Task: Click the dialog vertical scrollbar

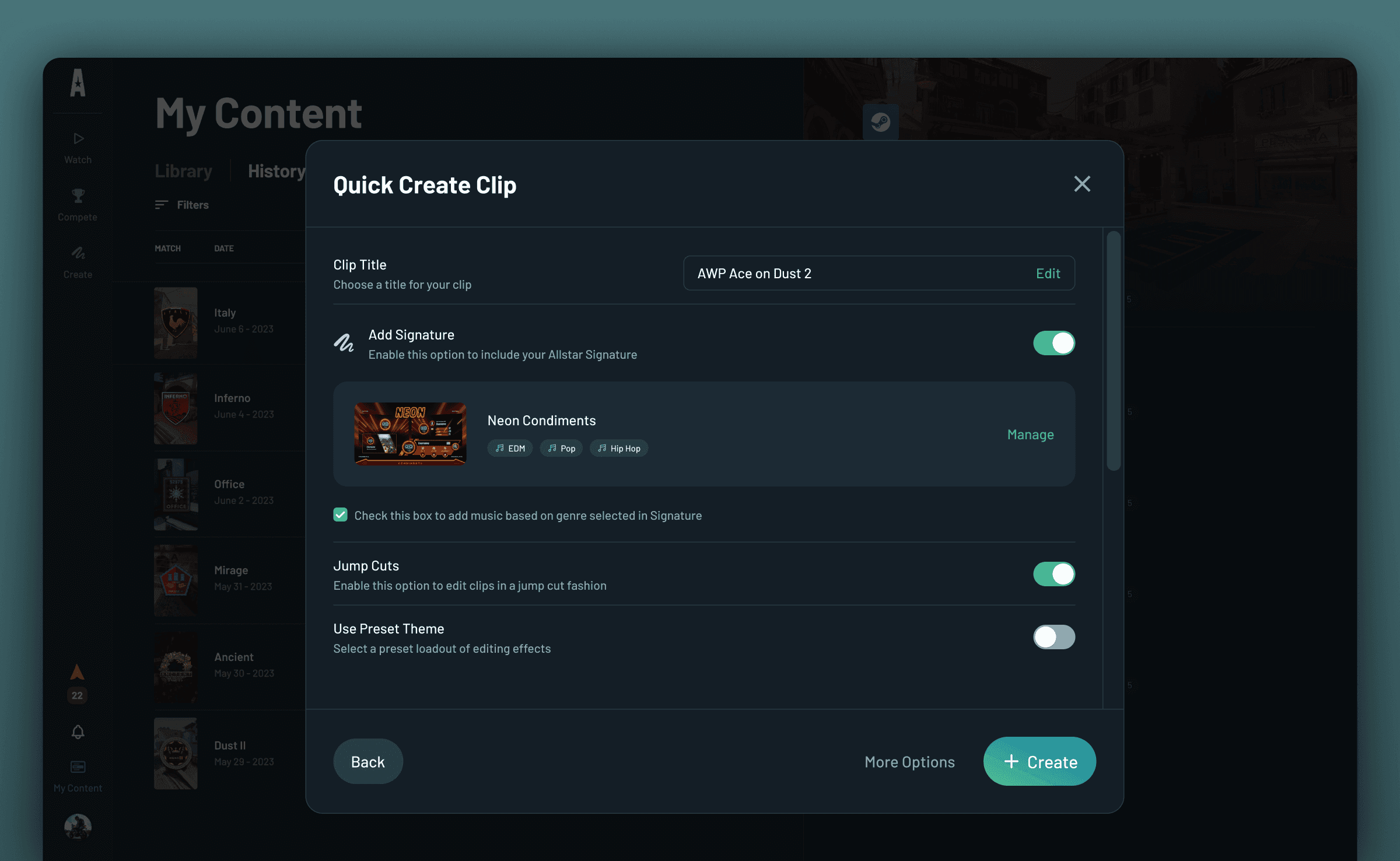Action: pos(1114,351)
